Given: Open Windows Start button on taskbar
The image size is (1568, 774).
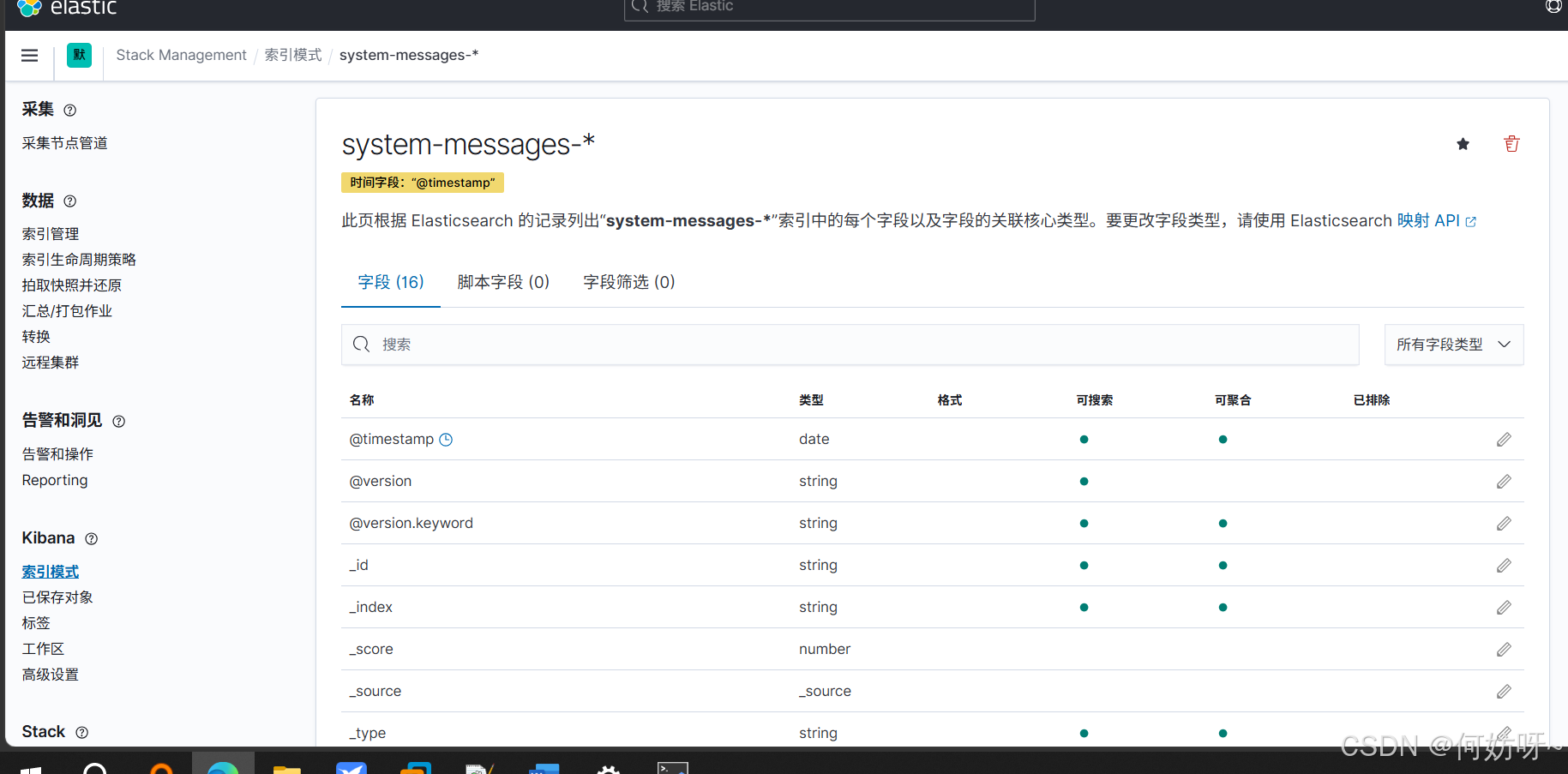Looking at the screenshot, I should (31, 769).
